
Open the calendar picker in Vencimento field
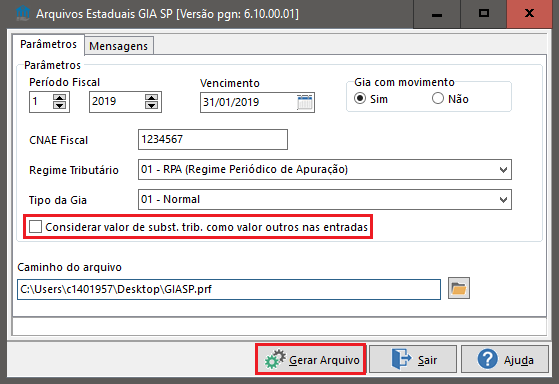pos(305,102)
